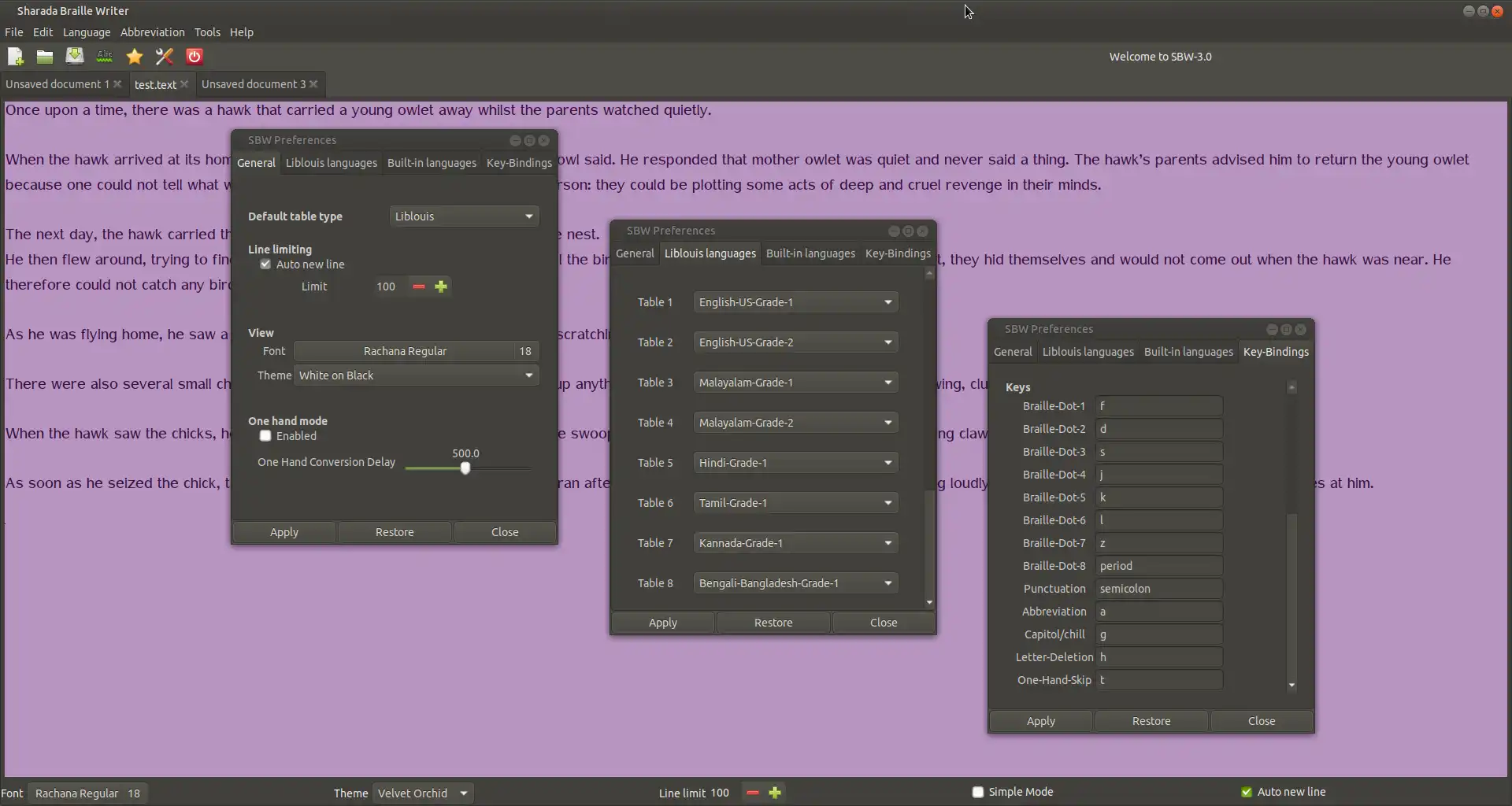Open the Velvet Orchid theme dropdown in status bar

click(423, 793)
